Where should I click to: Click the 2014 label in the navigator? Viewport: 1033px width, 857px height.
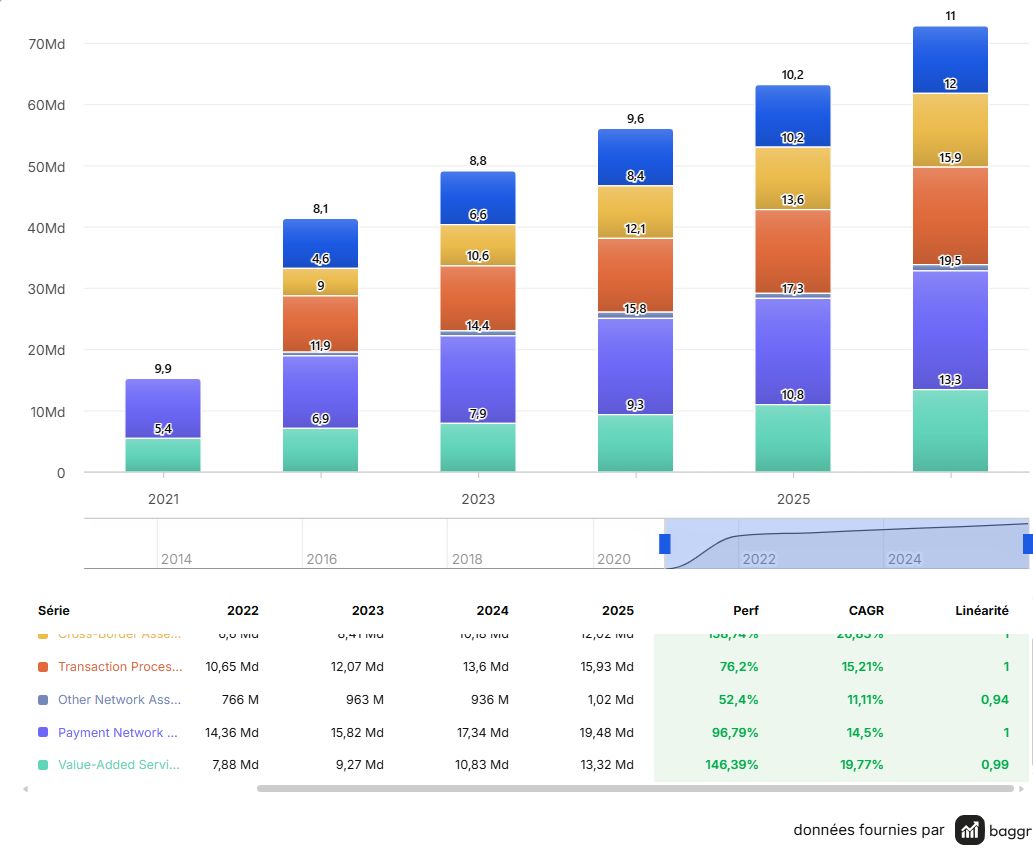click(x=177, y=559)
